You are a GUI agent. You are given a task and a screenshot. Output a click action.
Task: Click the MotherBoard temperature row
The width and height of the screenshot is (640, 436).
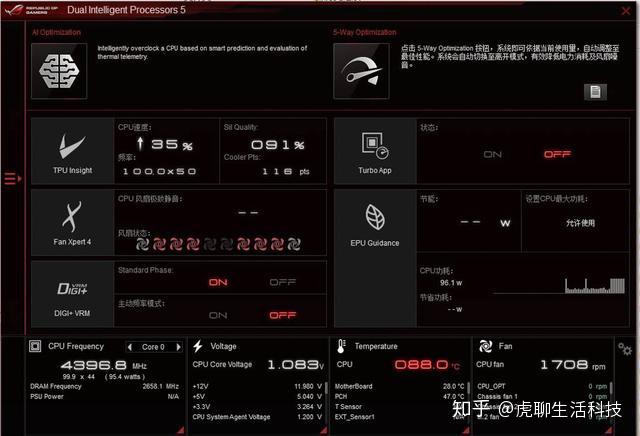tap(400, 386)
